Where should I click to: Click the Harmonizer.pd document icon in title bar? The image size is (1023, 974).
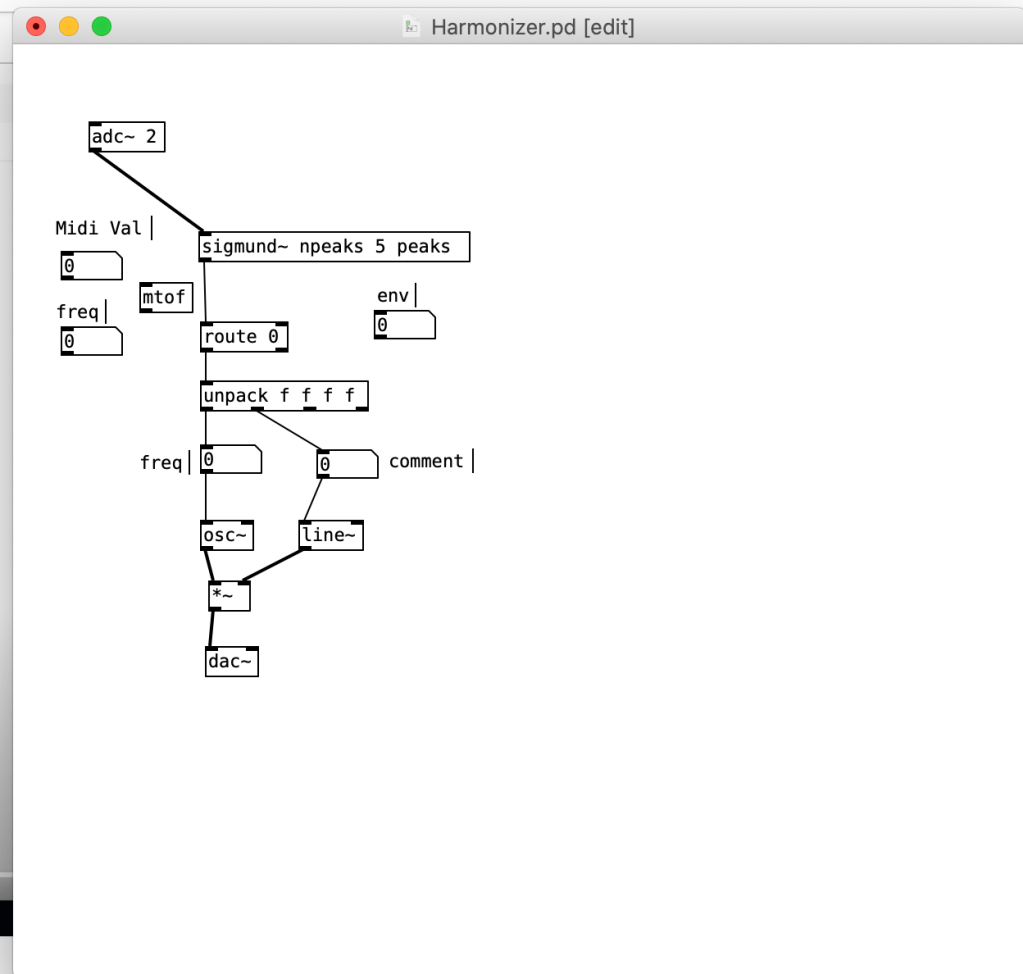411,27
